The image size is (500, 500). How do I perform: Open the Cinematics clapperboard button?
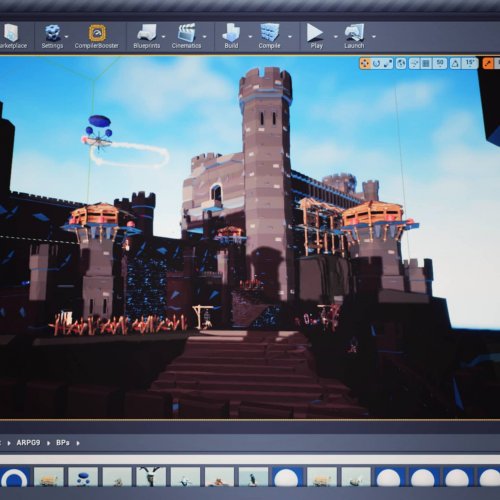[x=186, y=36]
